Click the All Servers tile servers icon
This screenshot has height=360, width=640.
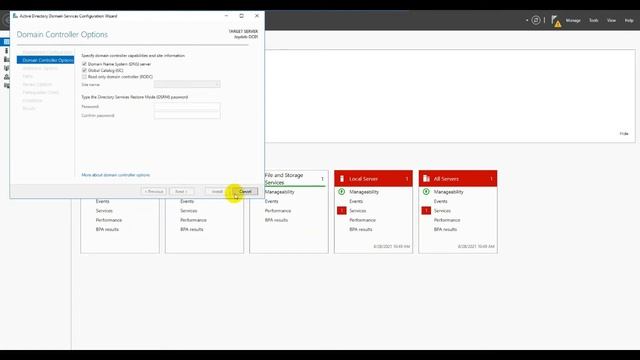(426, 178)
